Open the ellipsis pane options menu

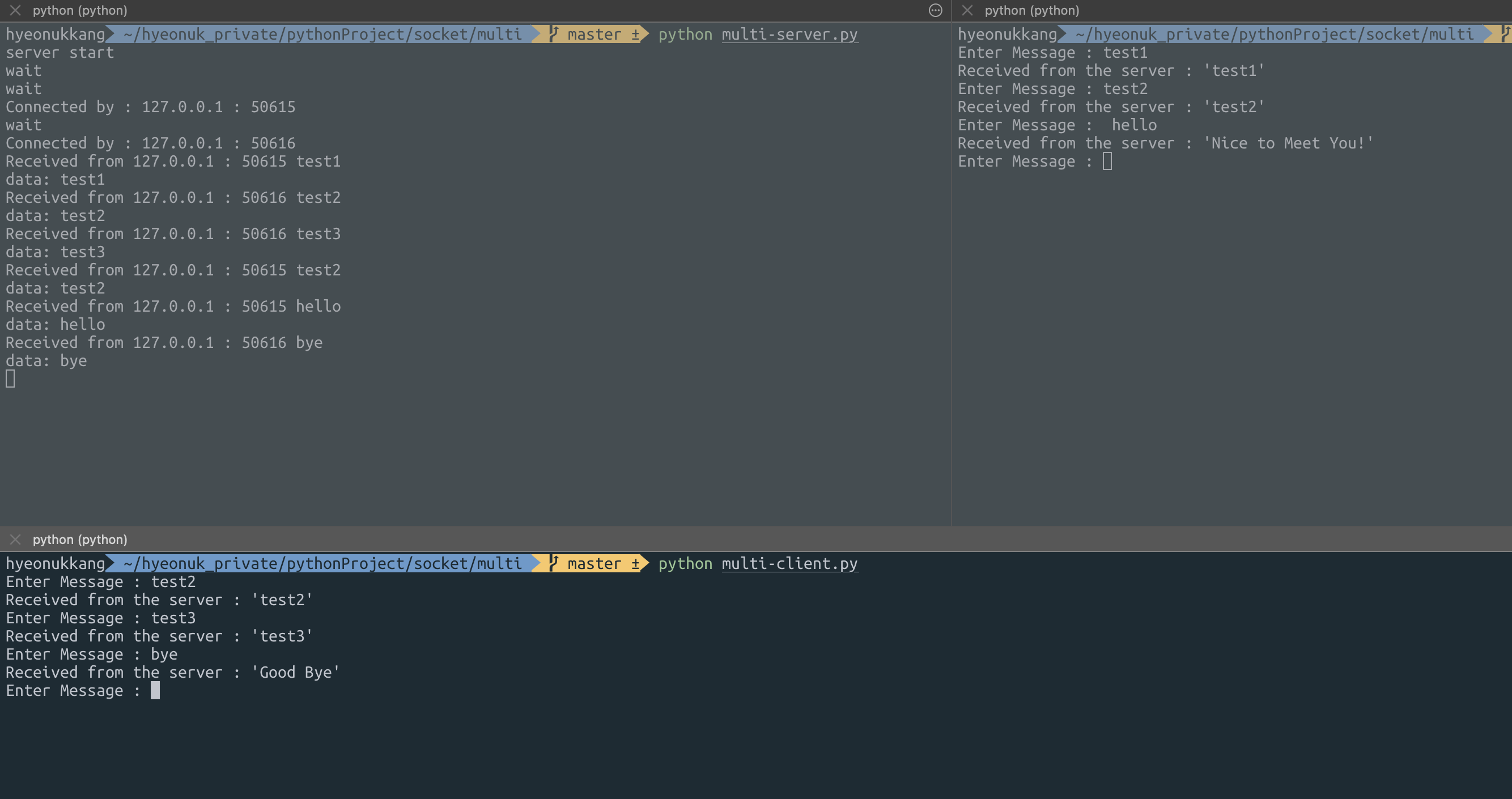tap(935, 11)
